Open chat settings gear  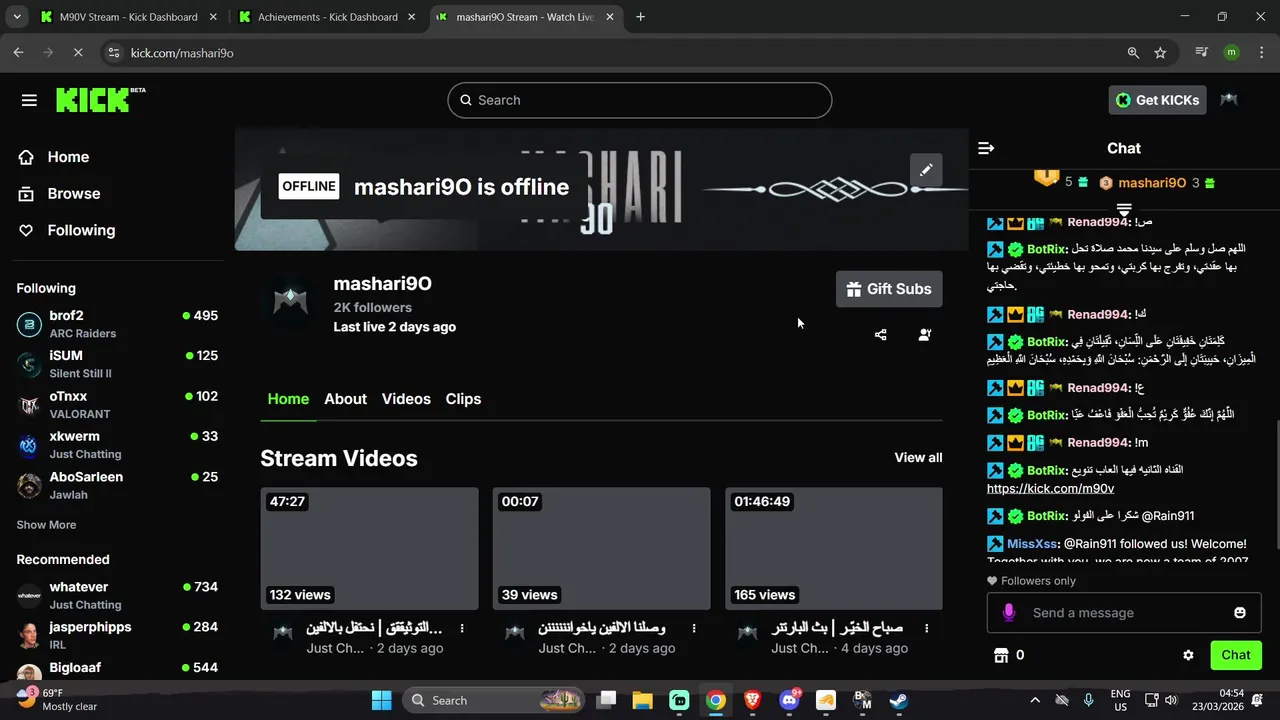pos(1188,655)
